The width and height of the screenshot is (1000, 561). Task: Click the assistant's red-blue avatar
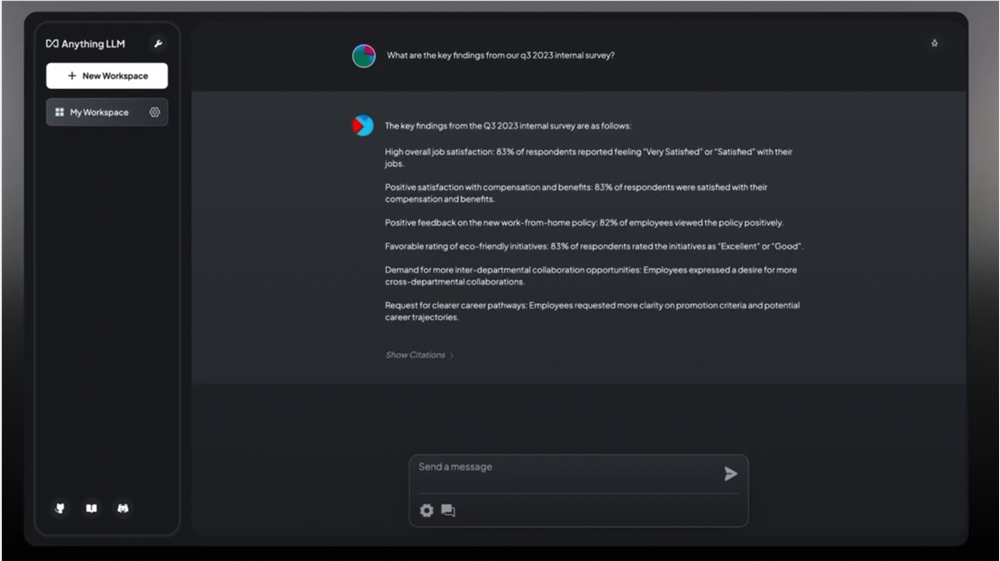(363, 126)
